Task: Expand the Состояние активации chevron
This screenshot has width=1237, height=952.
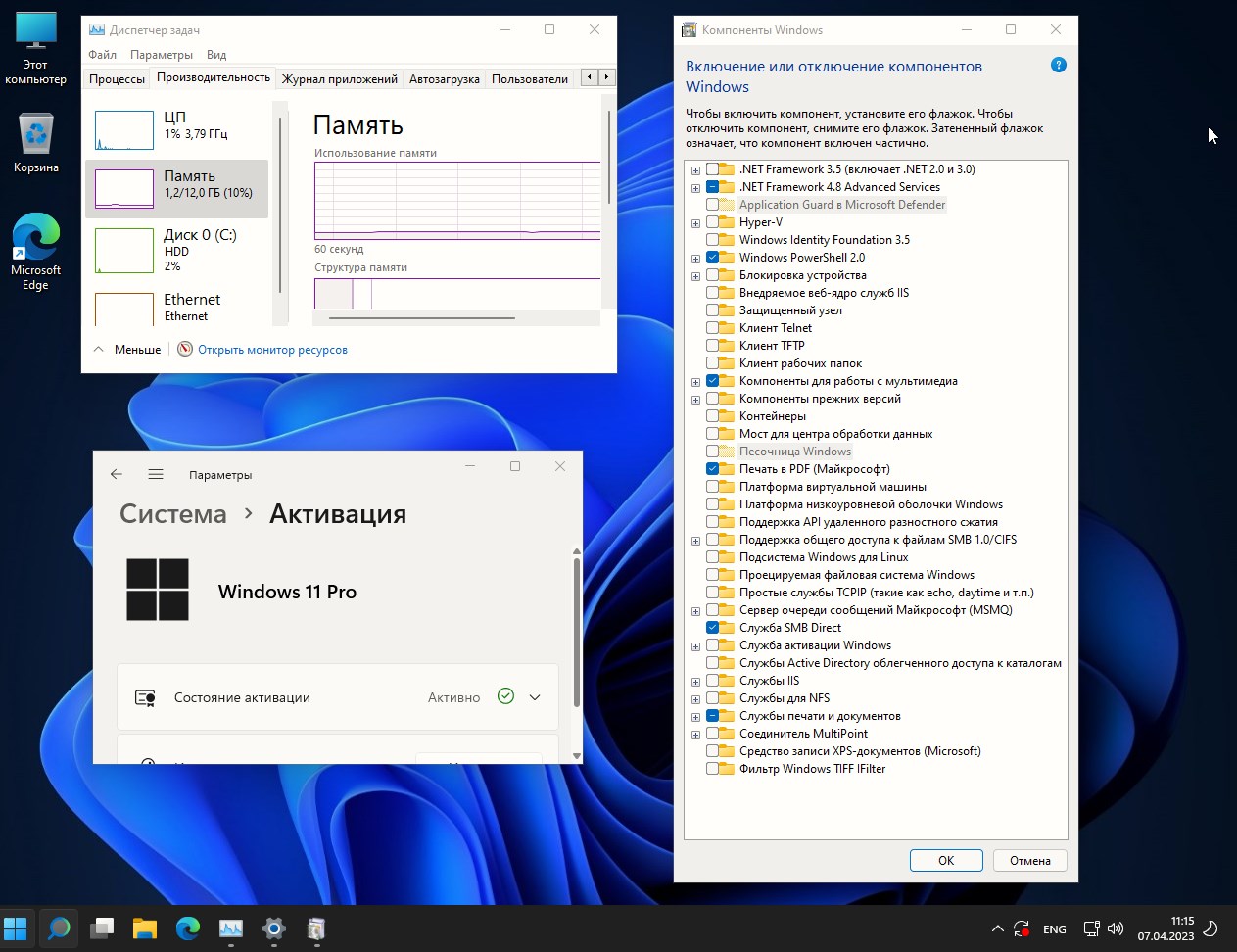Action: click(x=535, y=697)
